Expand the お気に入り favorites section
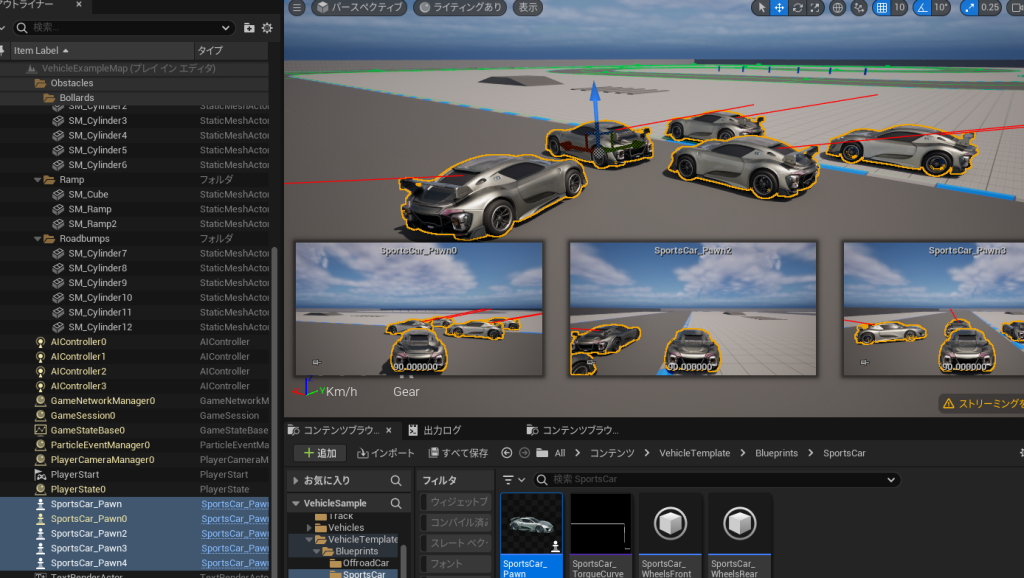The height and width of the screenshot is (578, 1024). click(x=296, y=480)
